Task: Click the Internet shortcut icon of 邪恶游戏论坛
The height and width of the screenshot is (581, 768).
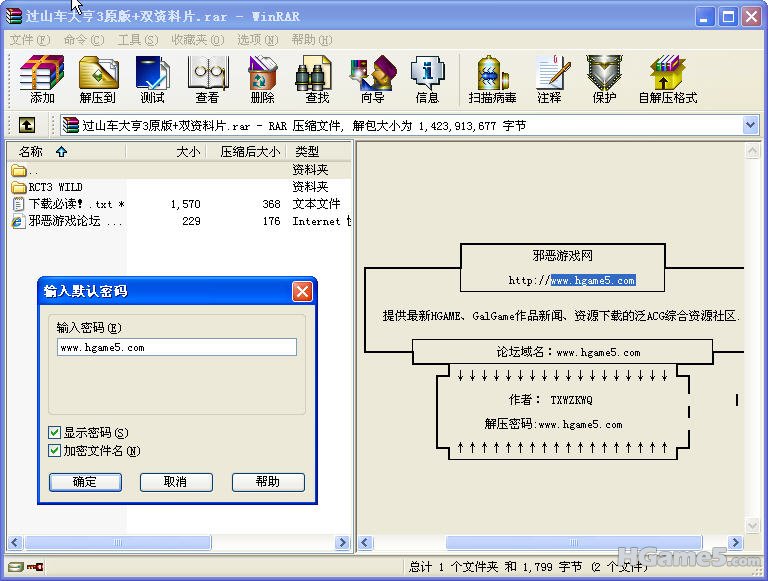Action: [18, 221]
